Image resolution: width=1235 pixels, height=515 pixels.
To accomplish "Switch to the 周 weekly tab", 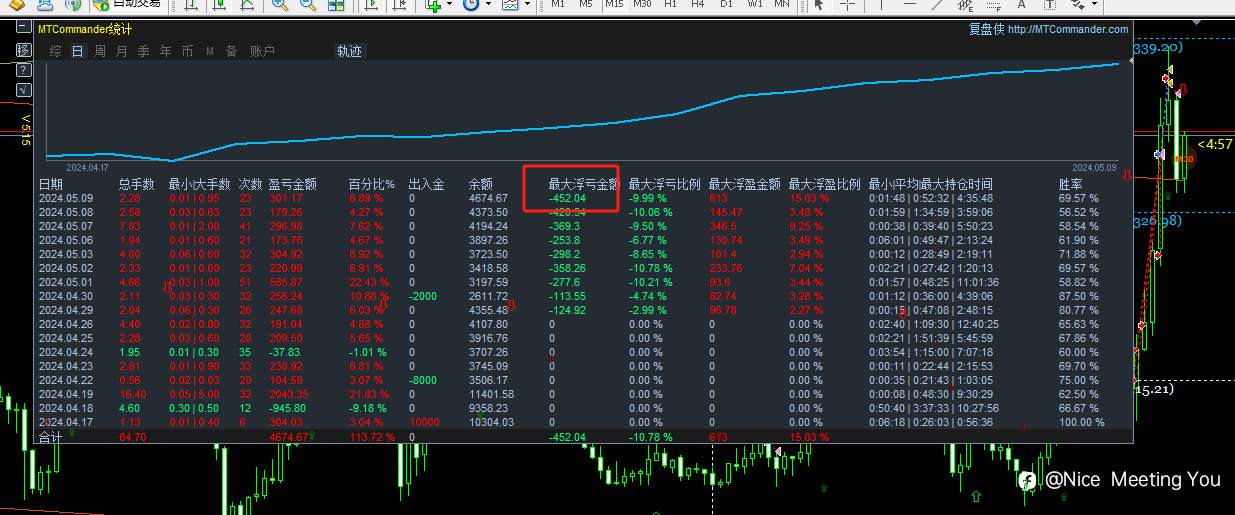I will [100, 51].
